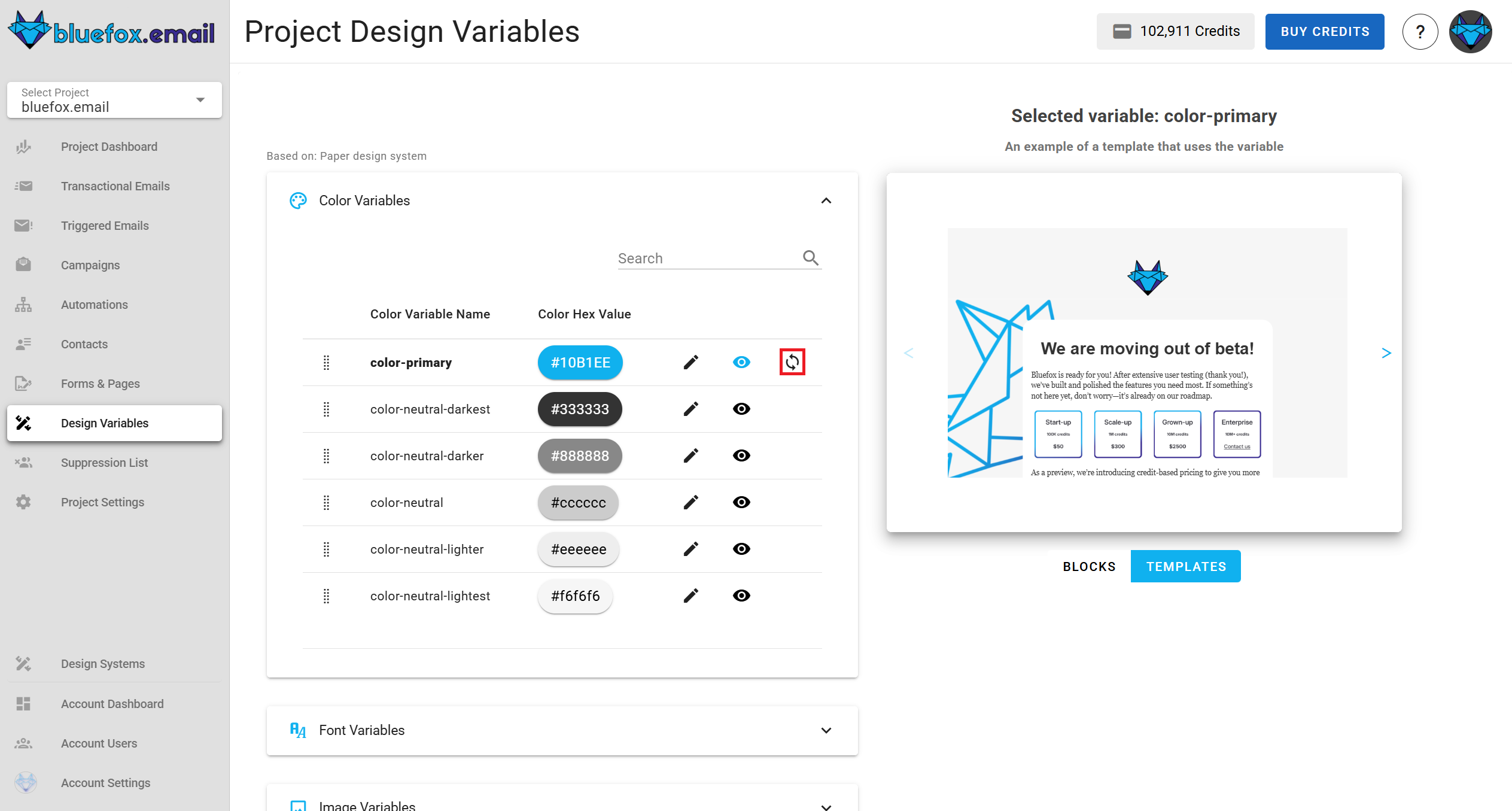
Task: Click the #eeeeee color chip
Action: tap(579, 549)
